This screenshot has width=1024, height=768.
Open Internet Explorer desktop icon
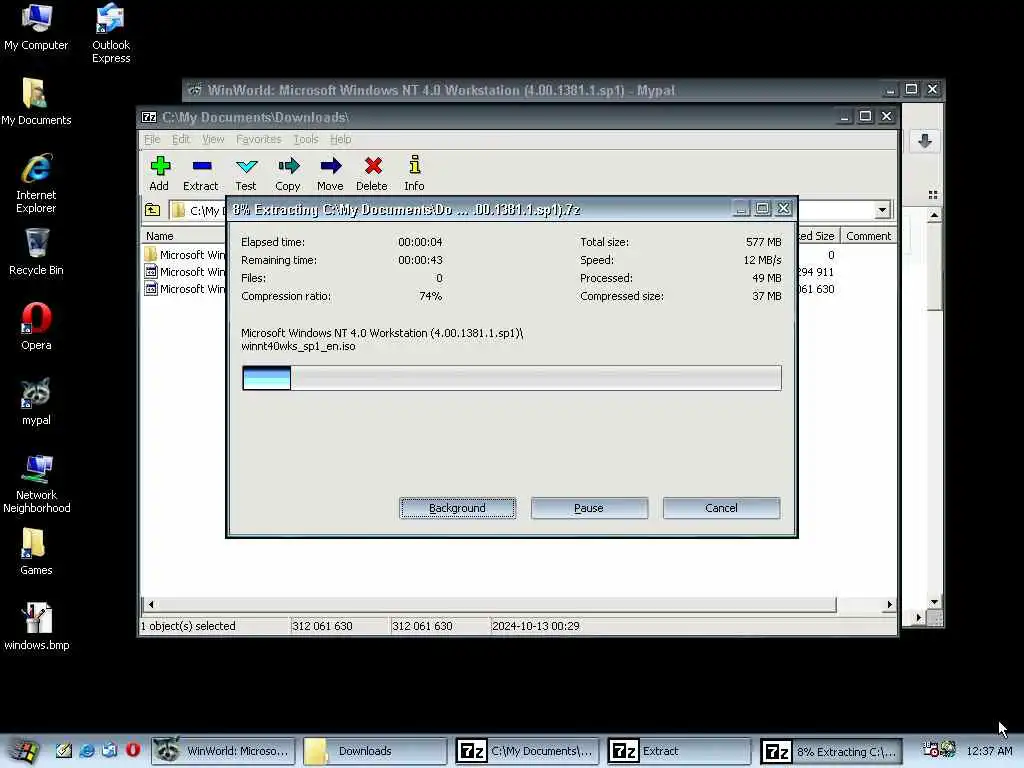pos(36,184)
